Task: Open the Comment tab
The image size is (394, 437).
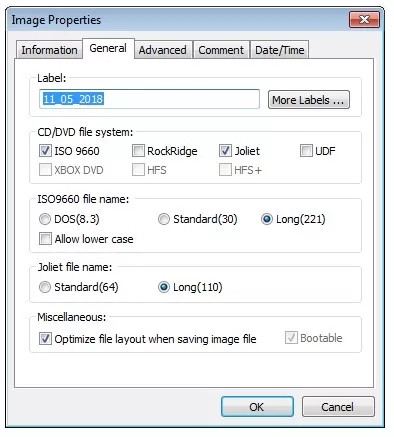Action: (221, 50)
